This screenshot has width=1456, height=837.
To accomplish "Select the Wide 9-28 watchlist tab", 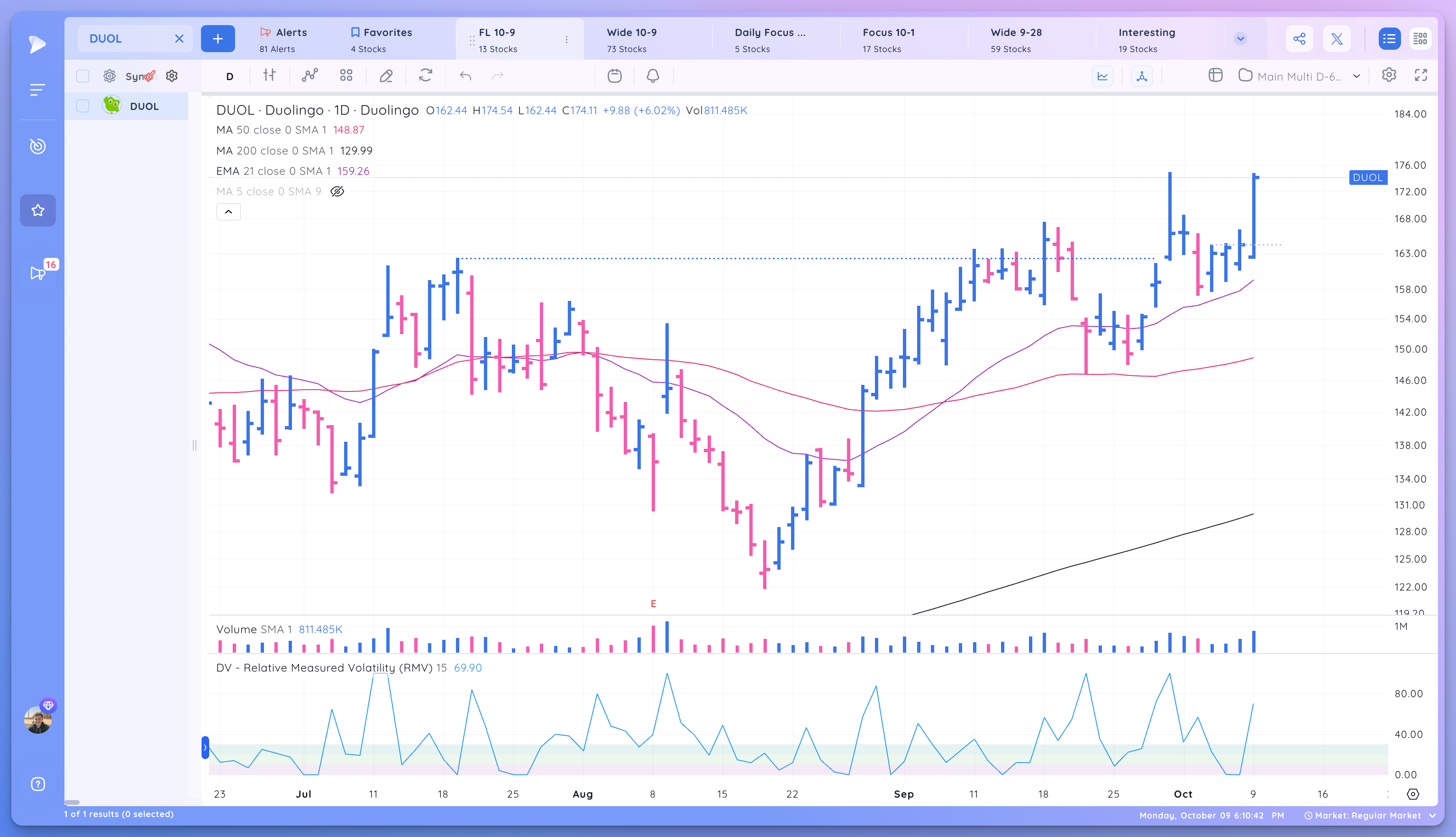I will coord(1016,40).
